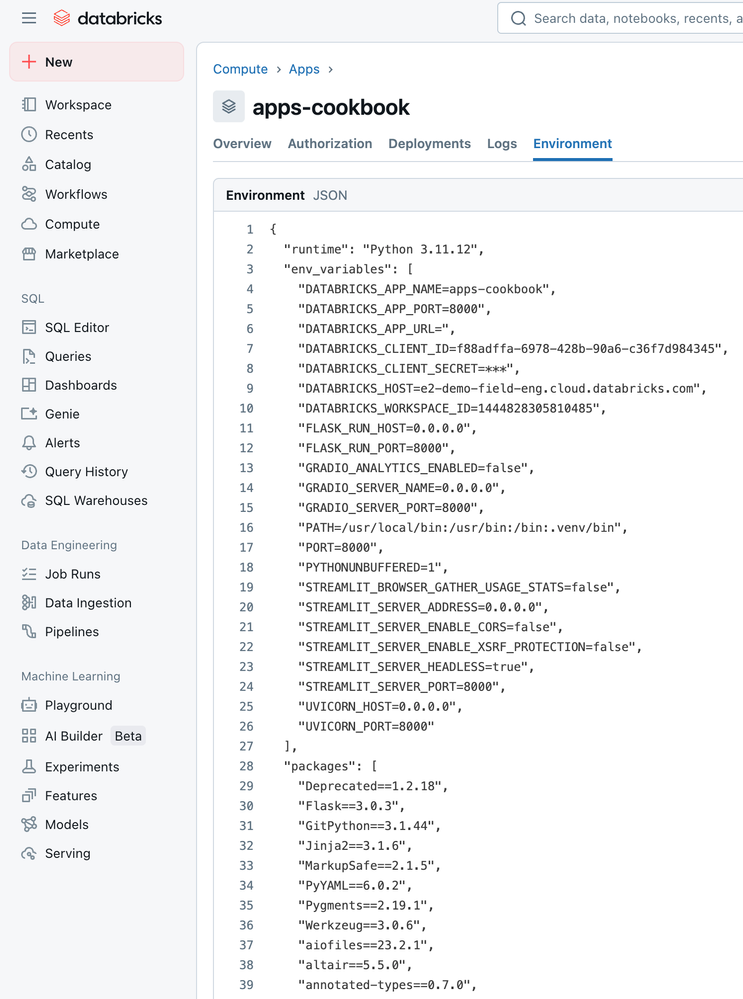Create a new item with New button

(x=97, y=62)
